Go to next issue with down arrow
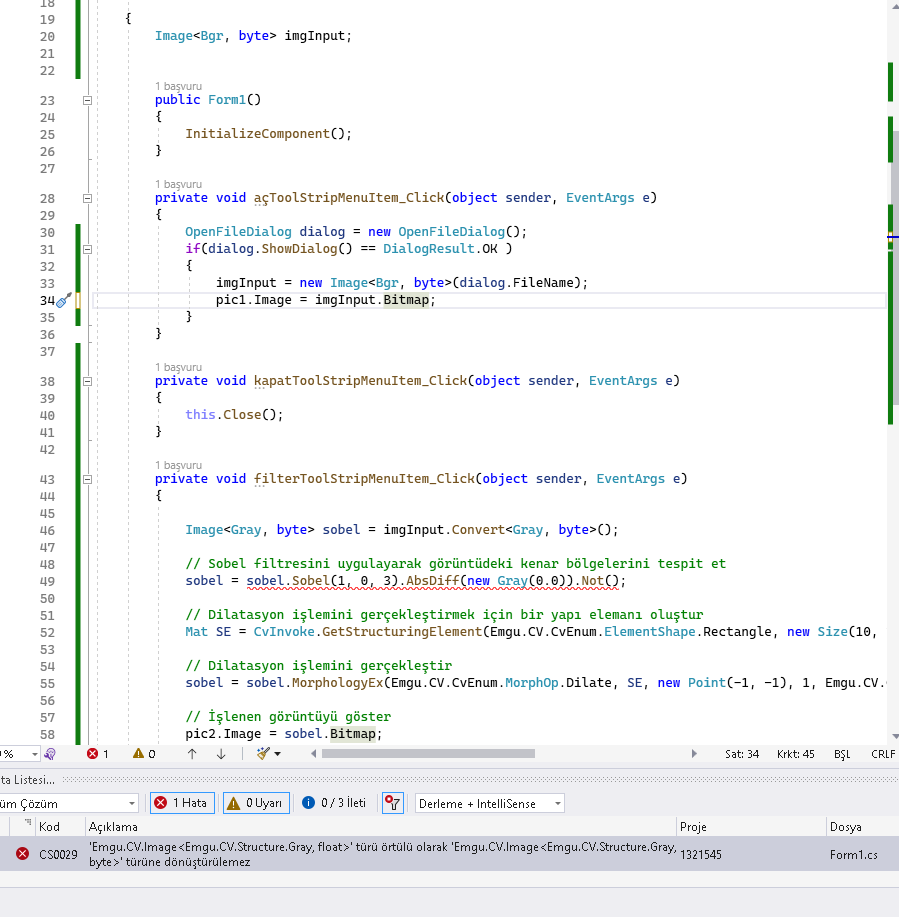899x917 pixels. click(221, 754)
